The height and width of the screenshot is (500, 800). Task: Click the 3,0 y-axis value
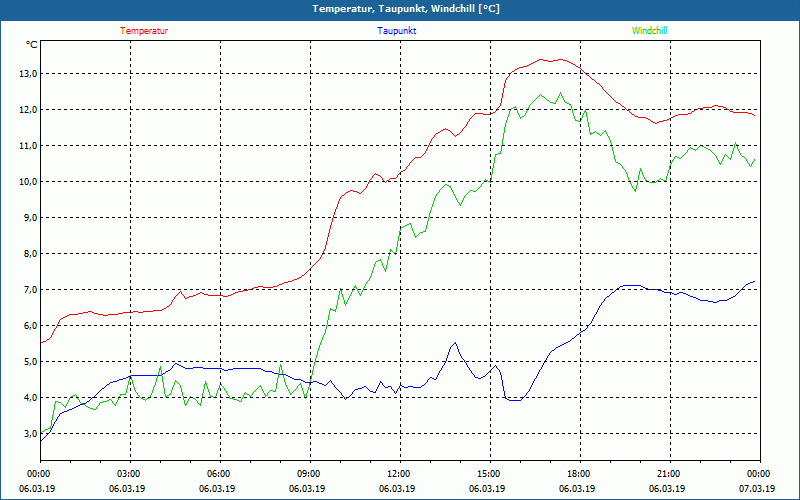point(31,434)
